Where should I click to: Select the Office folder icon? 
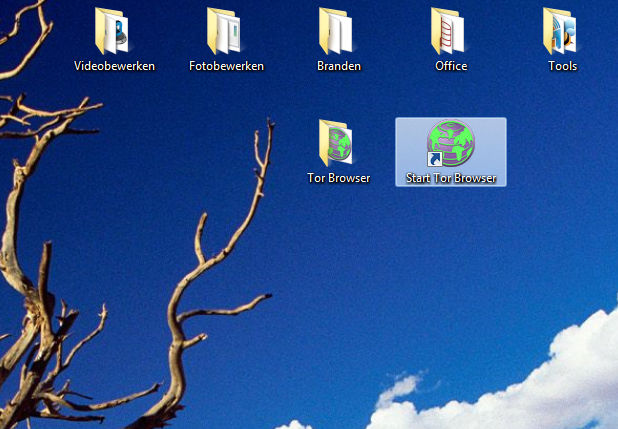click(x=450, y=31)
